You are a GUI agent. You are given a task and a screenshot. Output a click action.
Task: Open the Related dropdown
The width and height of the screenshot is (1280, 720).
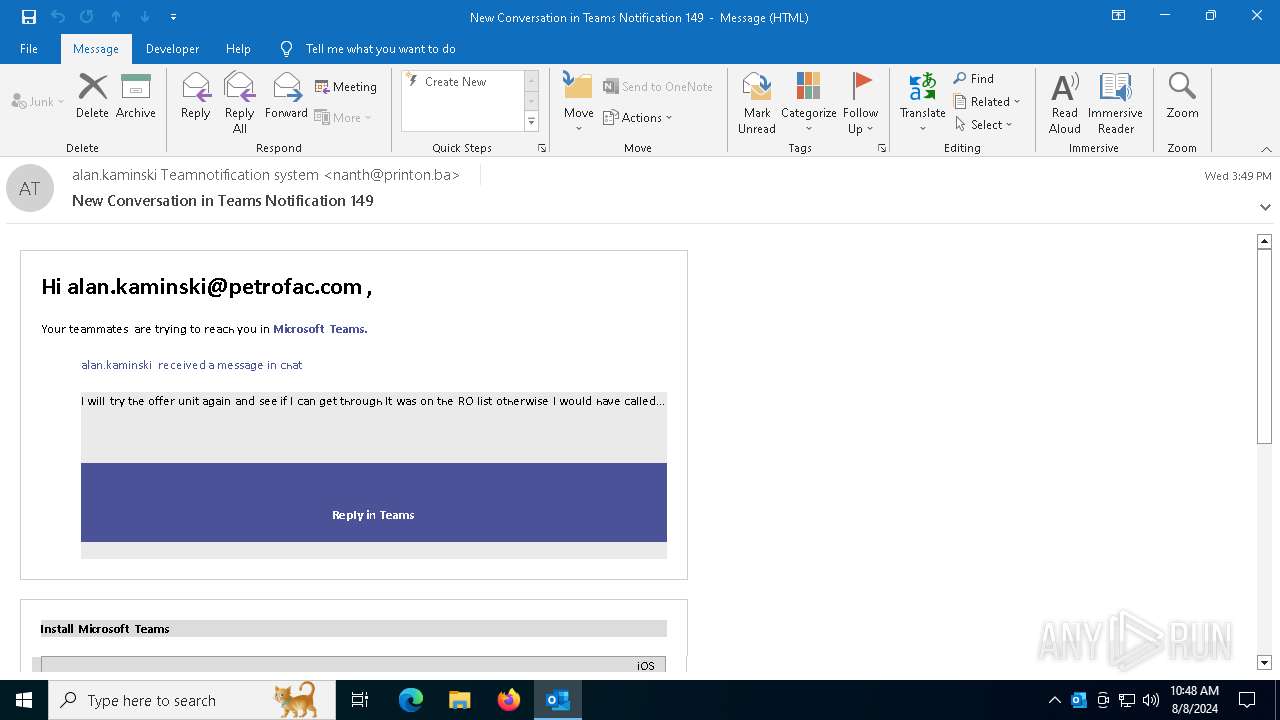(x=988, y=101)
